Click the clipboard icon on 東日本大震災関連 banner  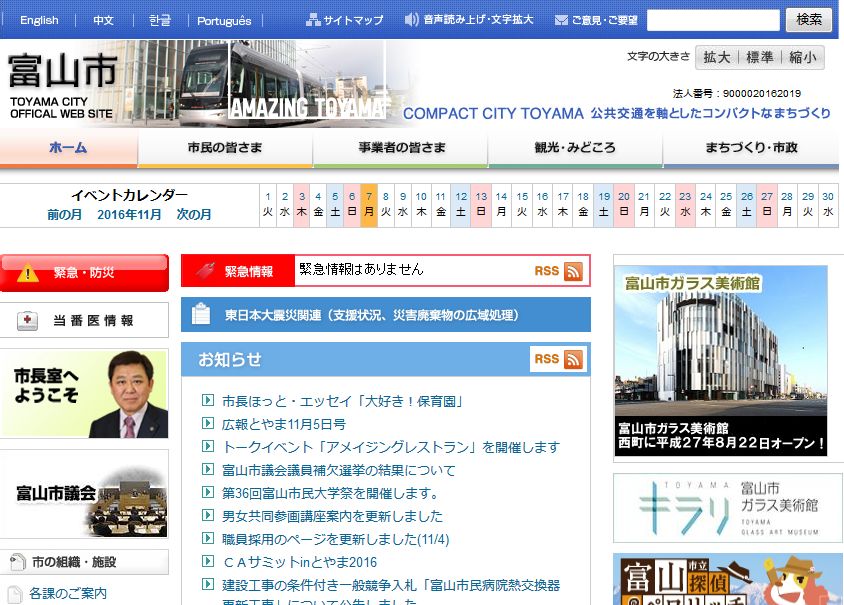[201, 314]
